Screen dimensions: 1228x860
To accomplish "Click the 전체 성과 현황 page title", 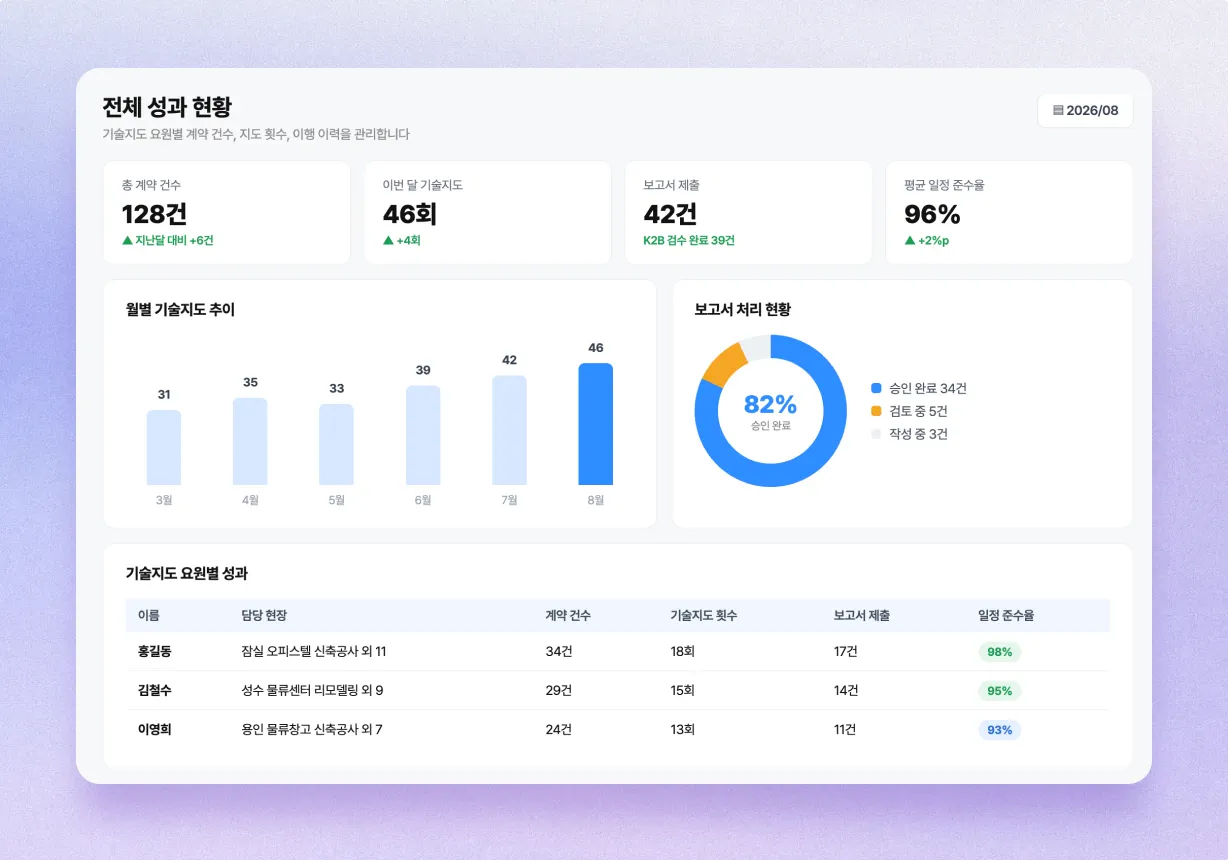I will pos(167,108).
